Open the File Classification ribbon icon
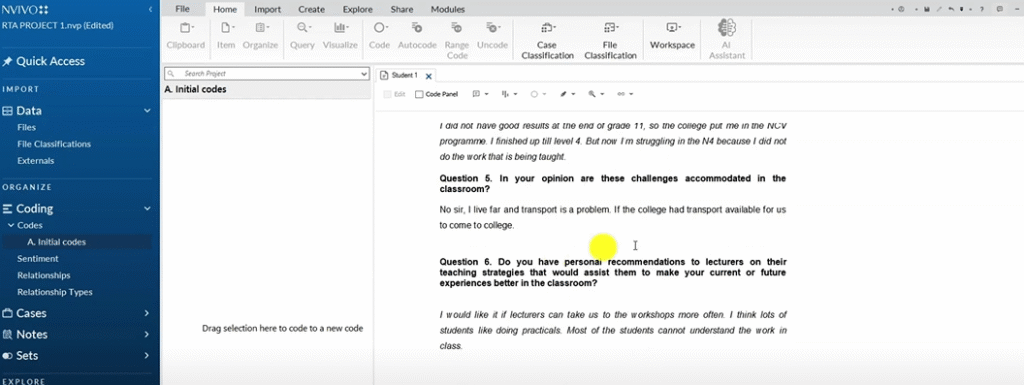This screenshot has height=385, width=1024. tap(610, 40)
